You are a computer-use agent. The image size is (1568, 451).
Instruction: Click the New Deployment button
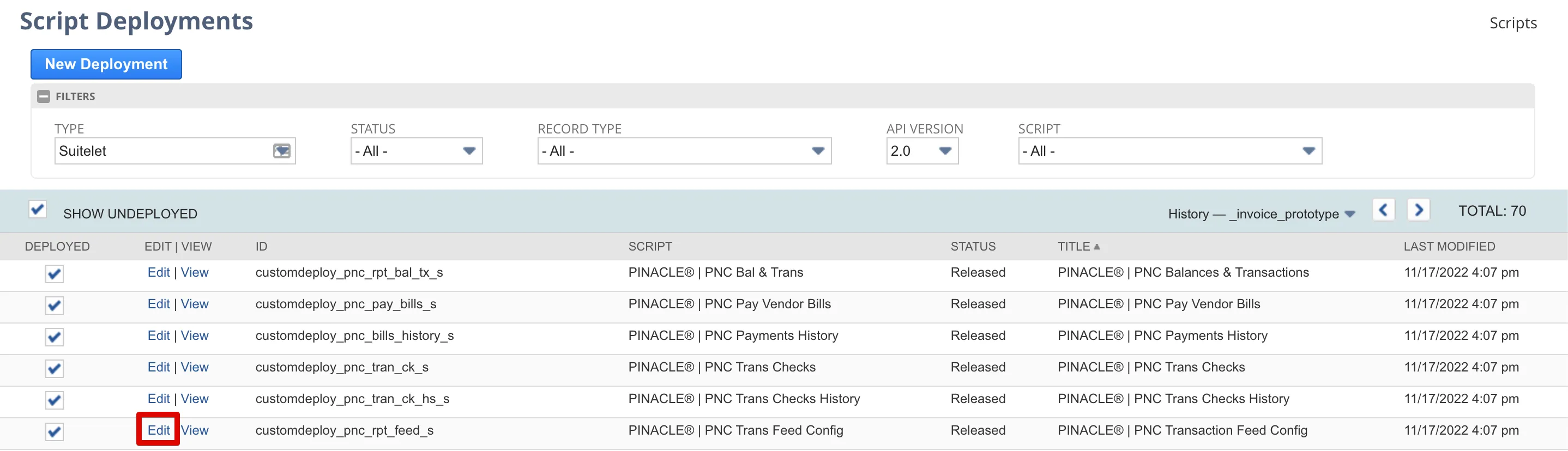[x=106, y=64]
